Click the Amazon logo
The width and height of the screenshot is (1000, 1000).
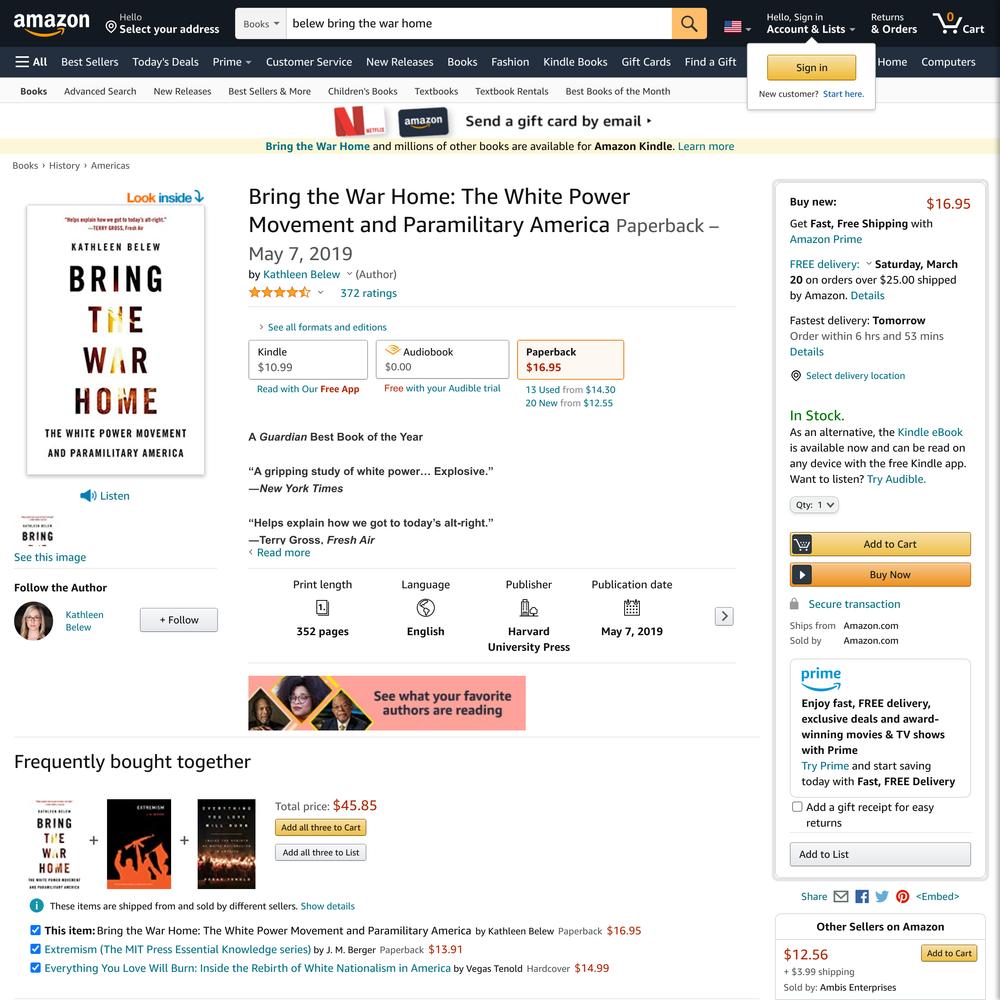tap(52, 24)
